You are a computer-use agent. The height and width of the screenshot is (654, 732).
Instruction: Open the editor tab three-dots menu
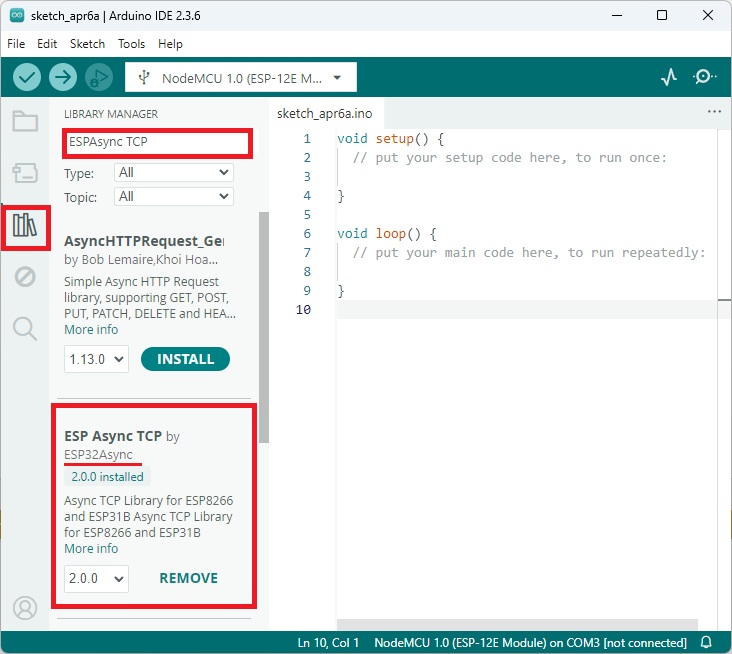point(714,112)
